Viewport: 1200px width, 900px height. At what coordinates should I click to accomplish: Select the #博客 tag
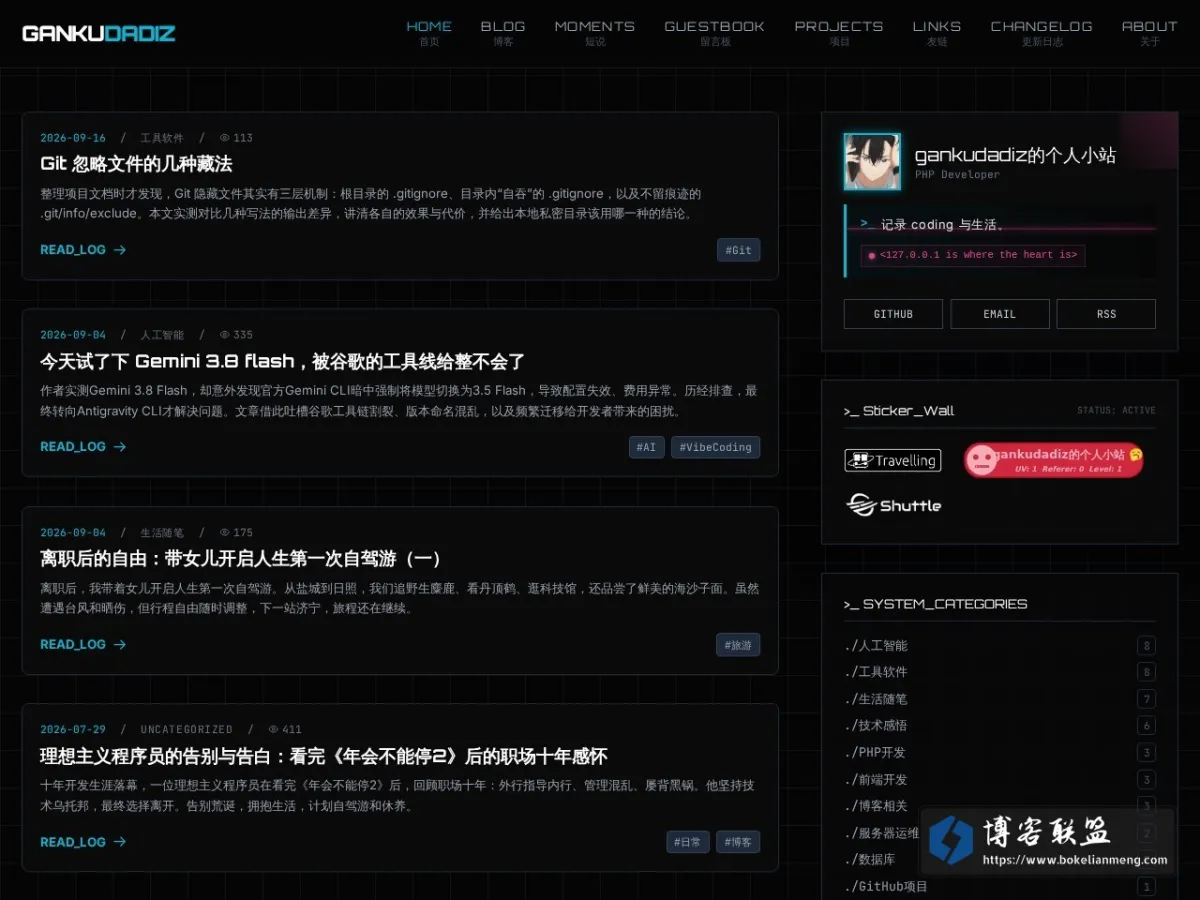[x=738, y=842]
